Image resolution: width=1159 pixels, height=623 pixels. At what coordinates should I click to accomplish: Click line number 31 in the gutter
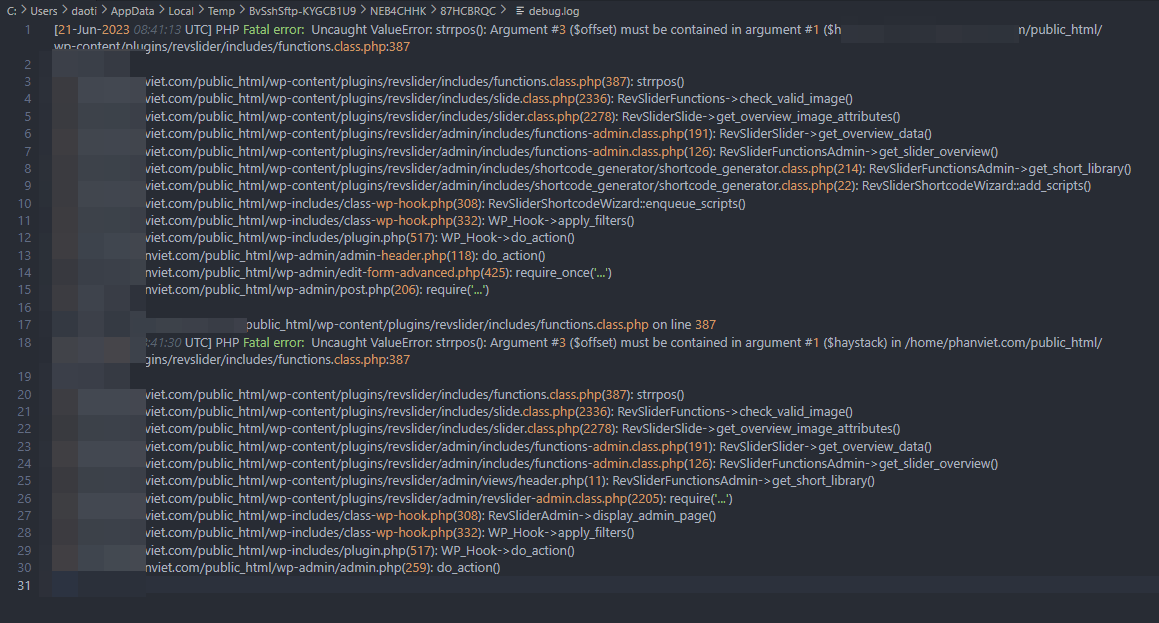coord(26,585)
